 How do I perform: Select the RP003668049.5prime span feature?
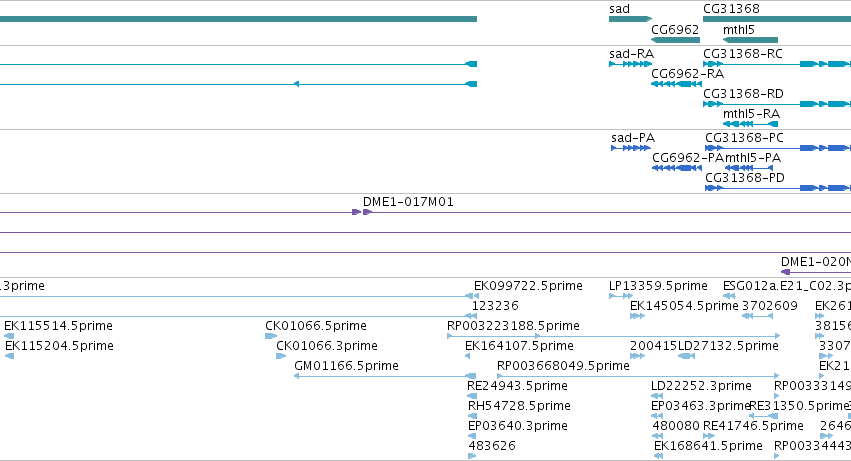638,376
